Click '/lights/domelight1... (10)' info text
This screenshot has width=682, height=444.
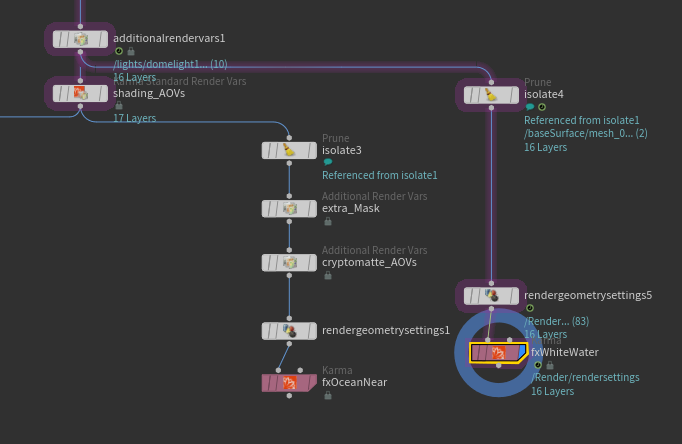[x=170, y=64]
